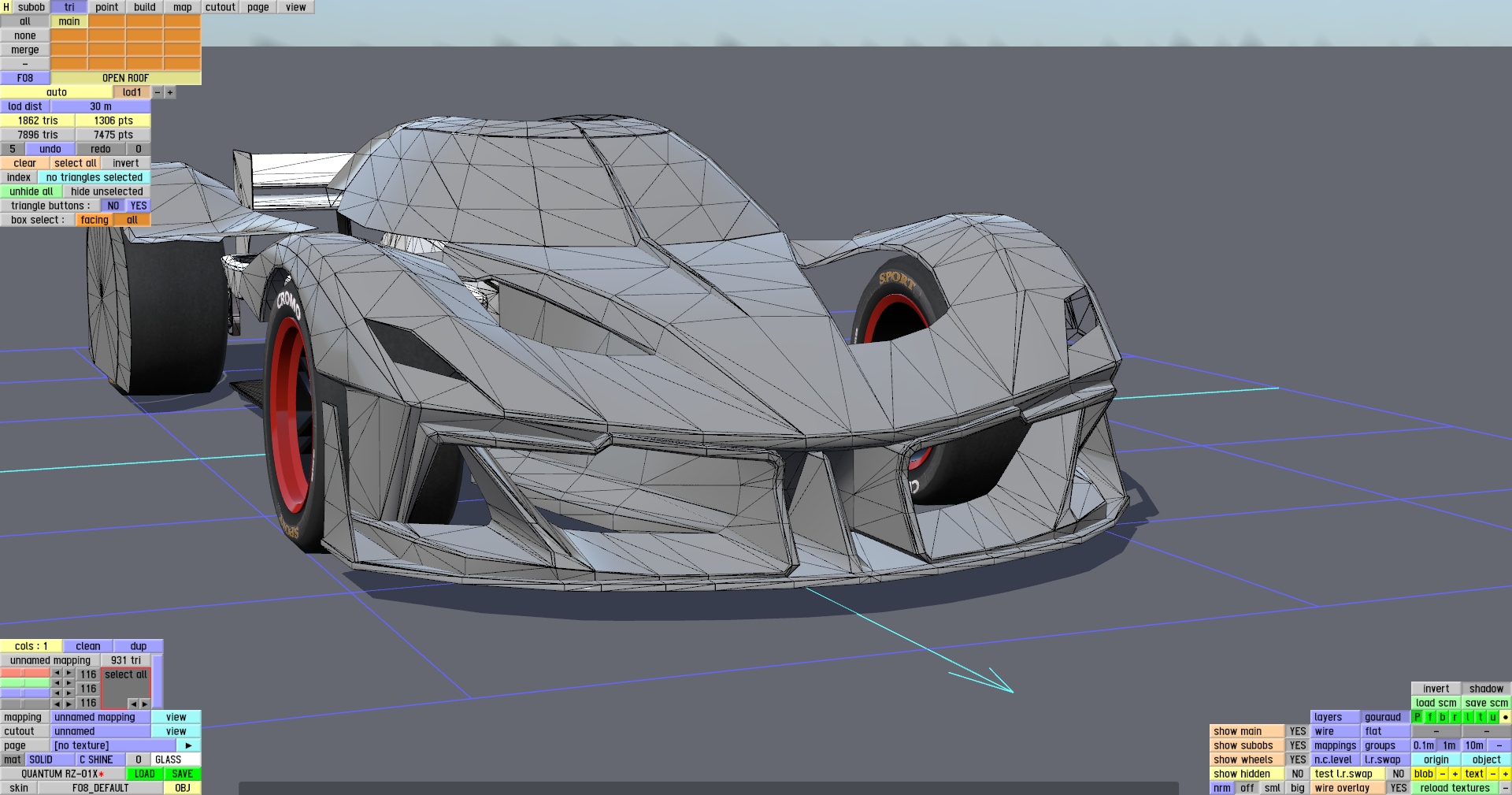
Task: Click hide unselected
Action: (107, 191)
